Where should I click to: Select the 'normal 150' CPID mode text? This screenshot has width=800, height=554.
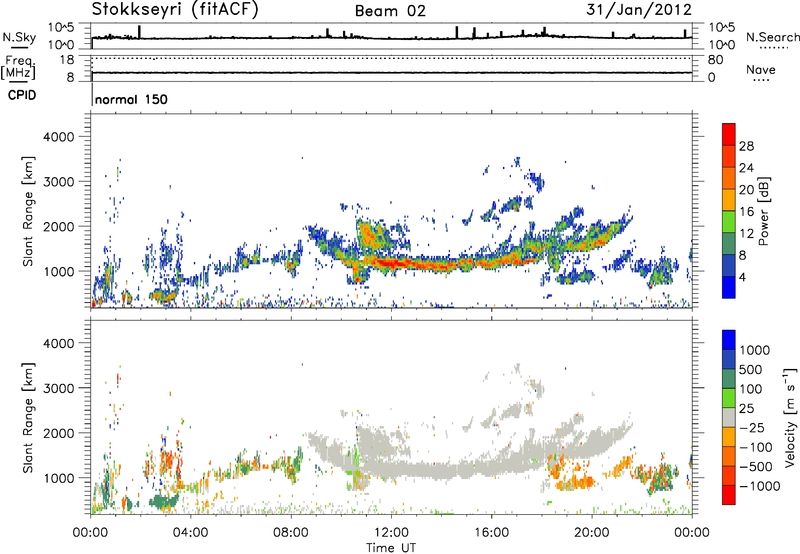(131, 99)
